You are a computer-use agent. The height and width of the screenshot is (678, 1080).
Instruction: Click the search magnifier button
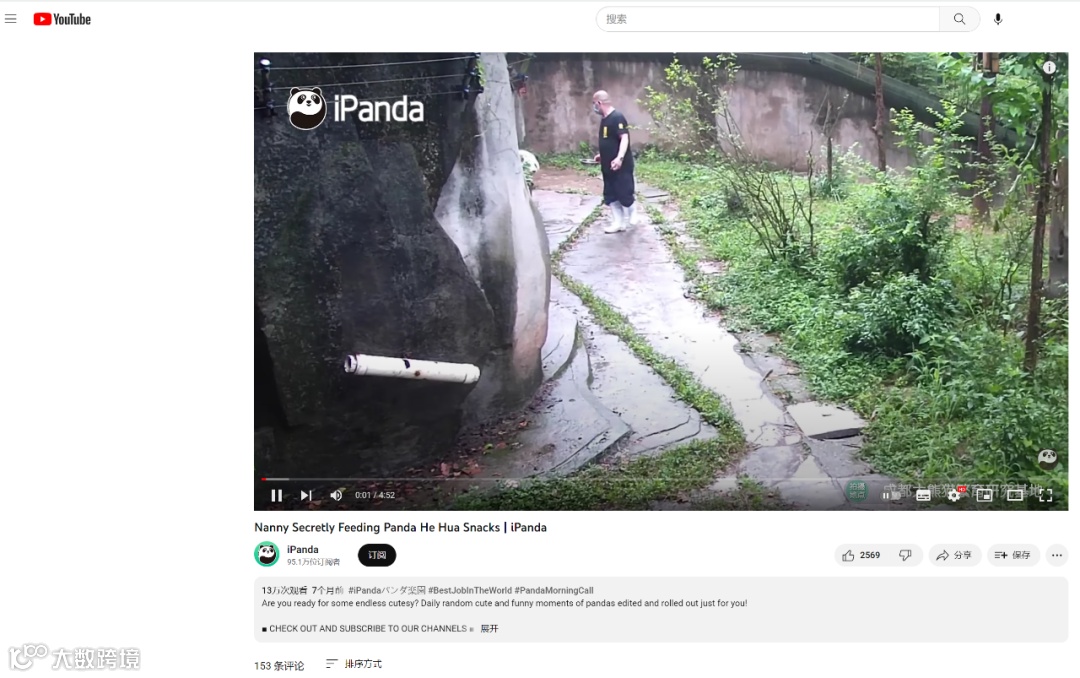959,19
